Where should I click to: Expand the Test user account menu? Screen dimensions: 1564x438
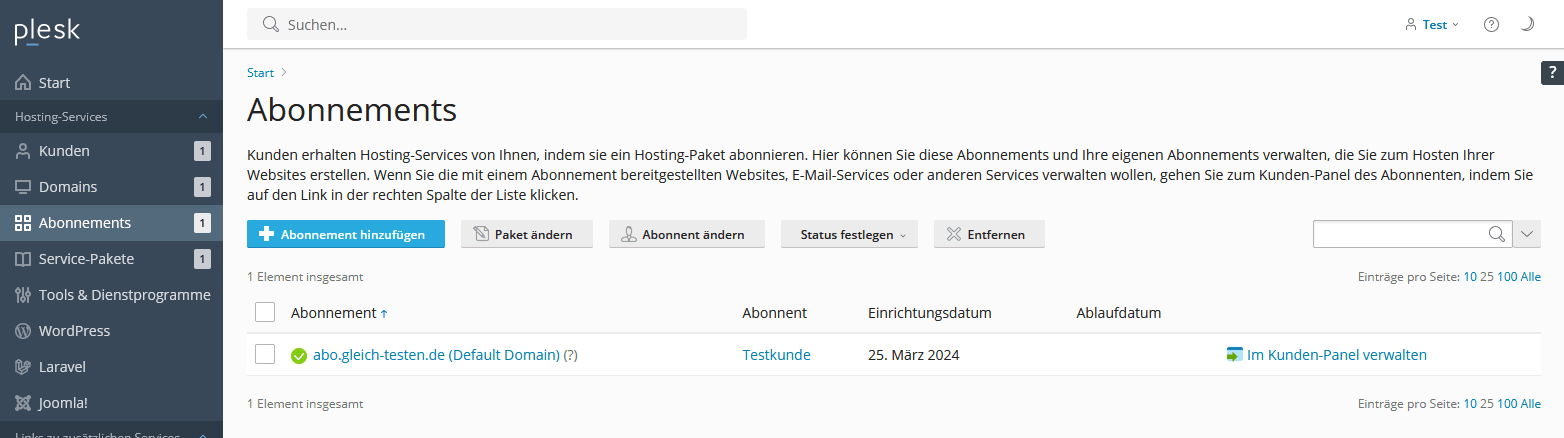1432,24
